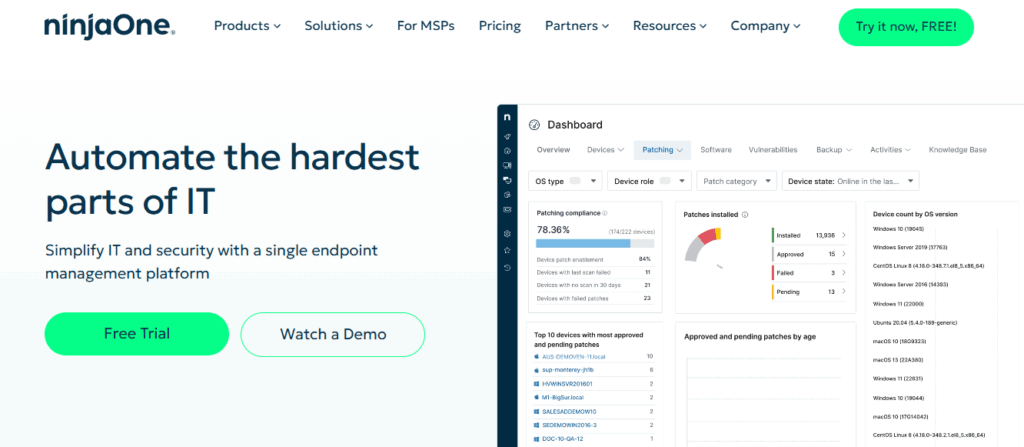Image resolution: width=1024 pixels, height=447 pixels.
Task: Expand the Device role filter
Action: [x=651, y=181]
